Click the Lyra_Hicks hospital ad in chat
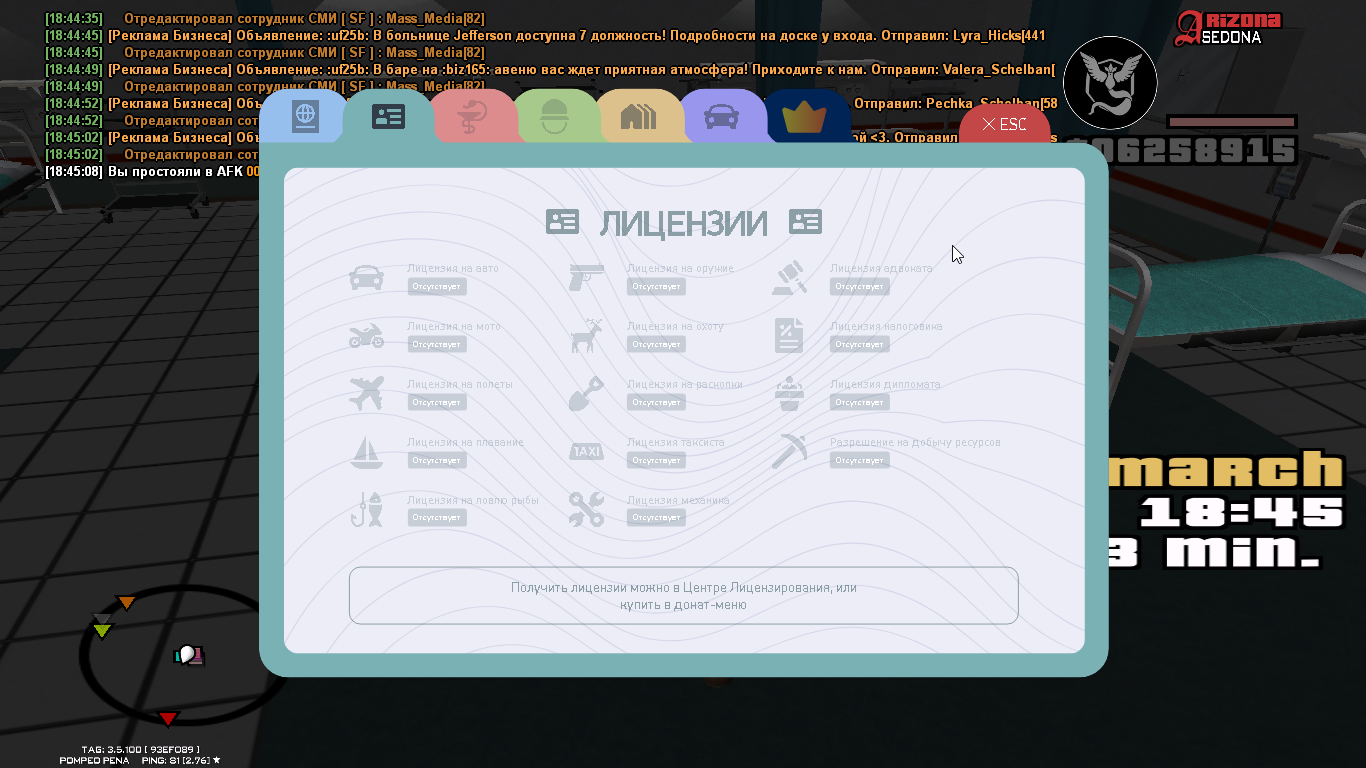 pyautogui.click(x=545, y=36)
